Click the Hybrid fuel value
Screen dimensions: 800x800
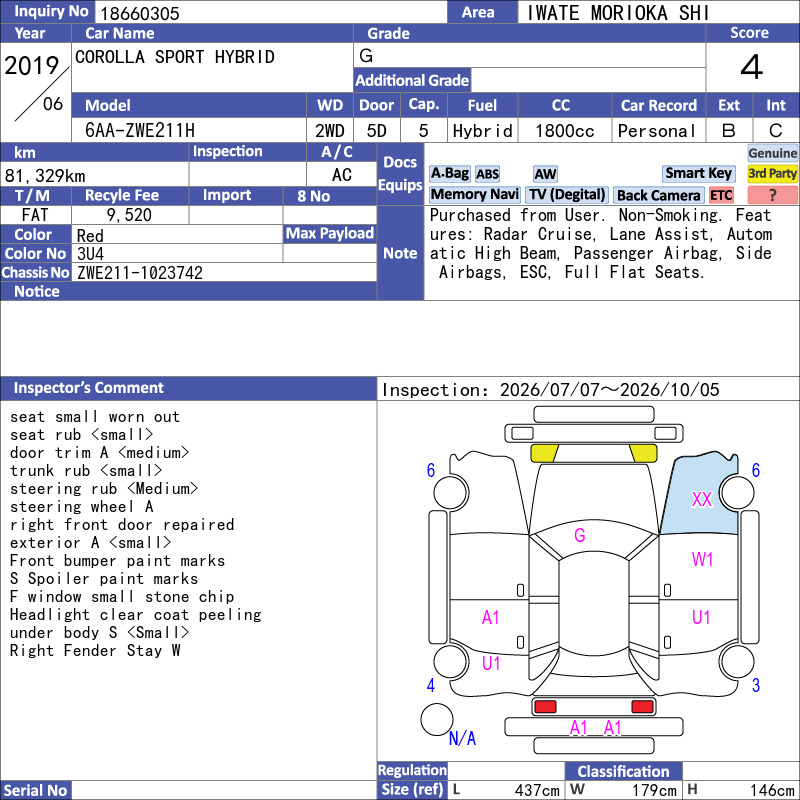click(x=482, y=131)
